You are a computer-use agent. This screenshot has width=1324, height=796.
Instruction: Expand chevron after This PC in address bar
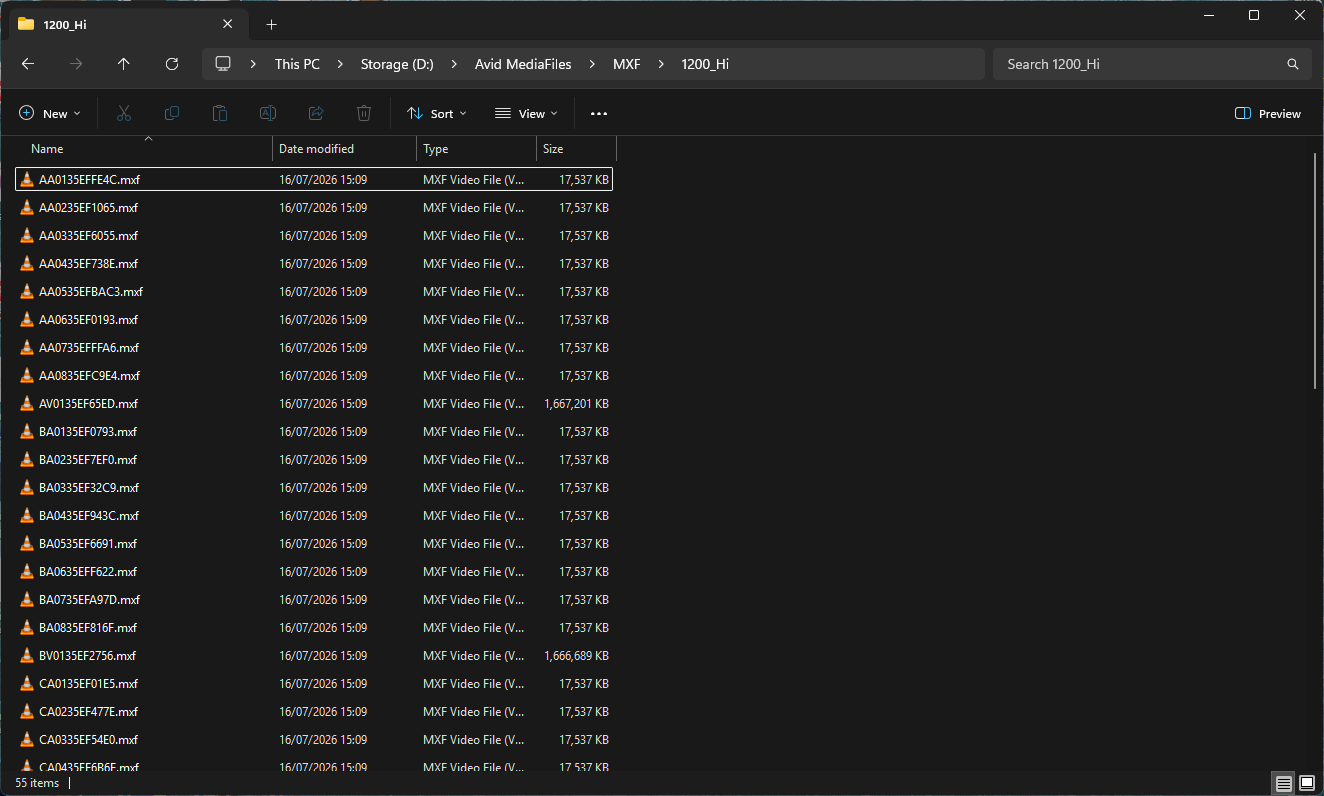click(341, 64)
